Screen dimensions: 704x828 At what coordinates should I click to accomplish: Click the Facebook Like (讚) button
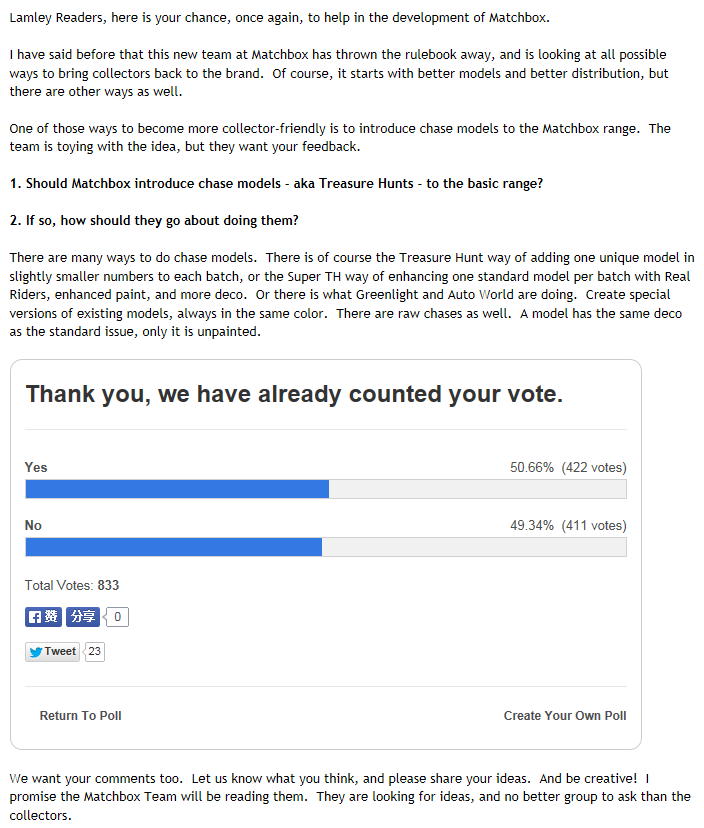click(x=43, y=617)
